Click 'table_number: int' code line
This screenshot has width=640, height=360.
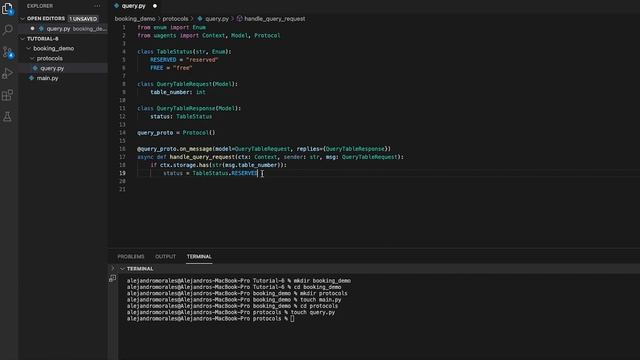[178, 92]
